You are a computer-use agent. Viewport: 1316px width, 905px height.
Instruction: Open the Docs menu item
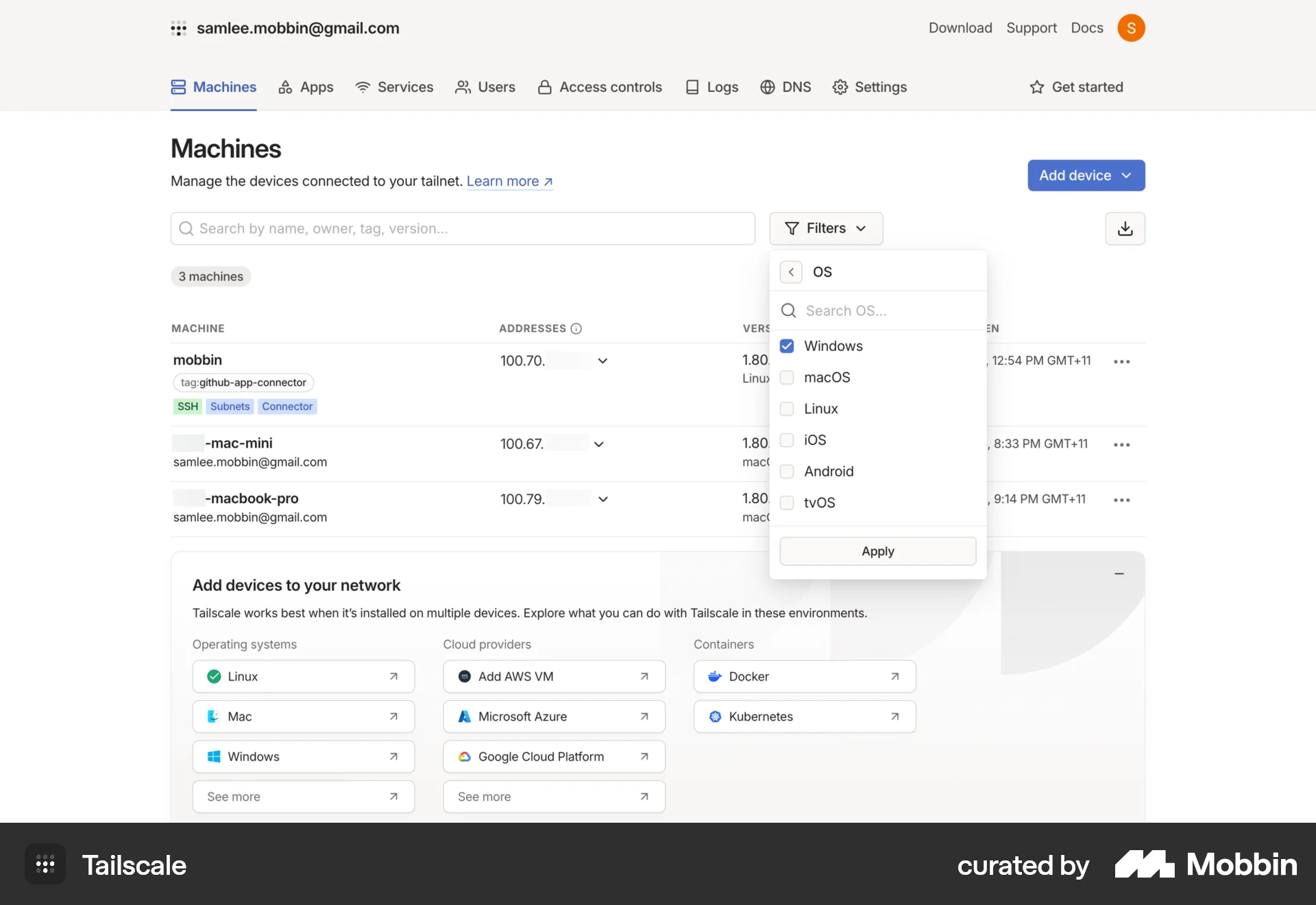pos(1086,28)
